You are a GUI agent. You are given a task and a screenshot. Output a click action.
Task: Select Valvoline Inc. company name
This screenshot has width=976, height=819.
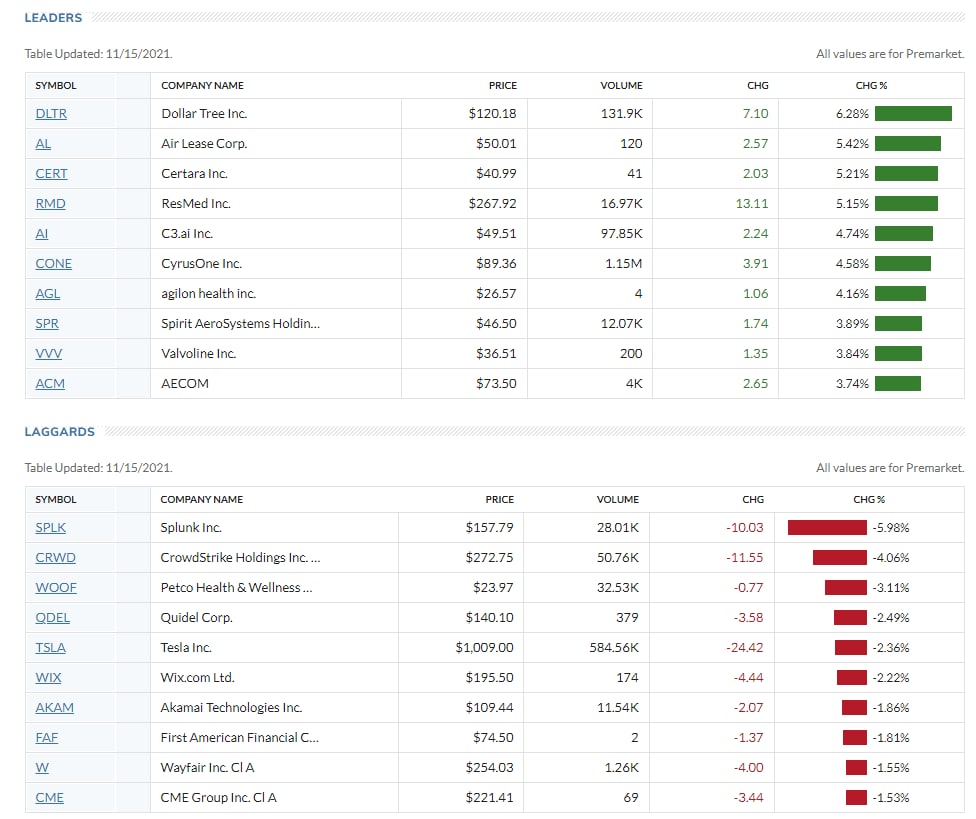199,353
